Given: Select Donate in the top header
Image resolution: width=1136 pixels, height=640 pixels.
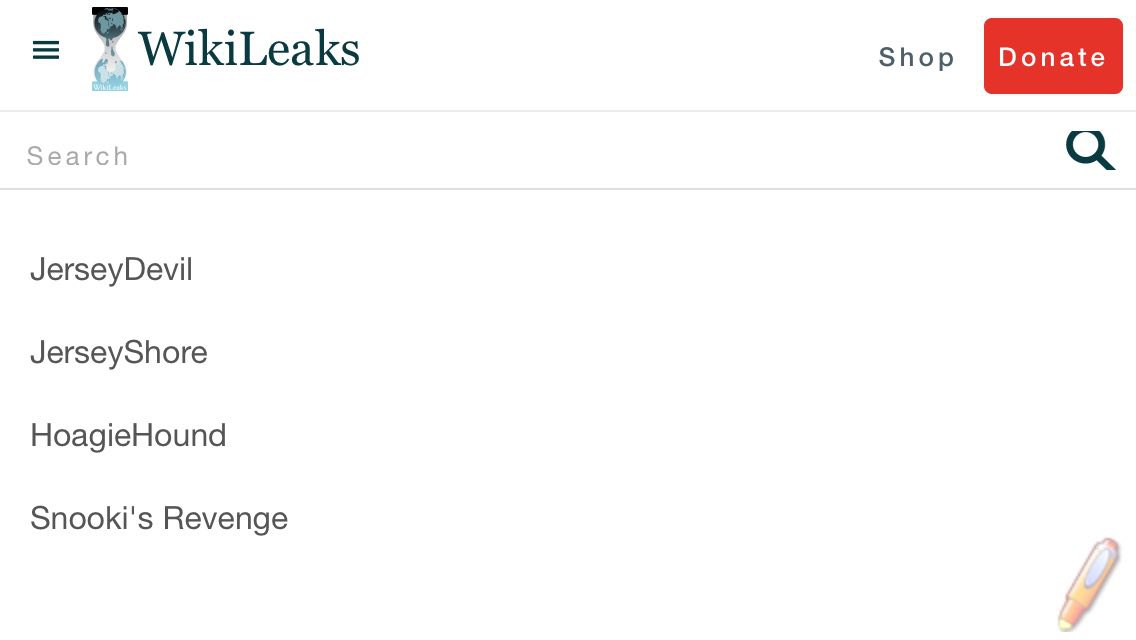Looking at the screenshot, I should pos(1053,56).
